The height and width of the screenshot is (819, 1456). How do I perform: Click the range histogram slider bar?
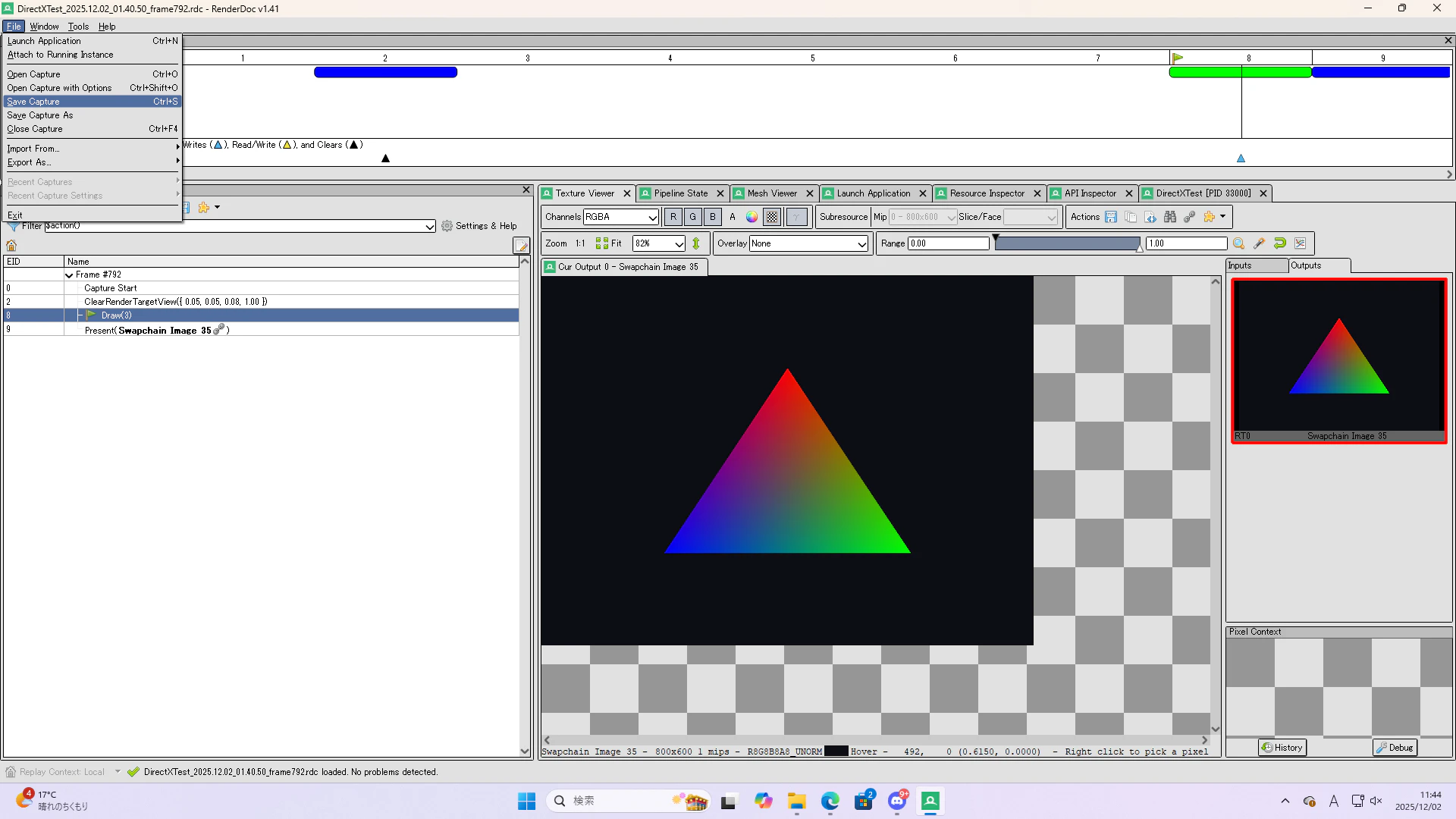click(x=1067, y=243)
